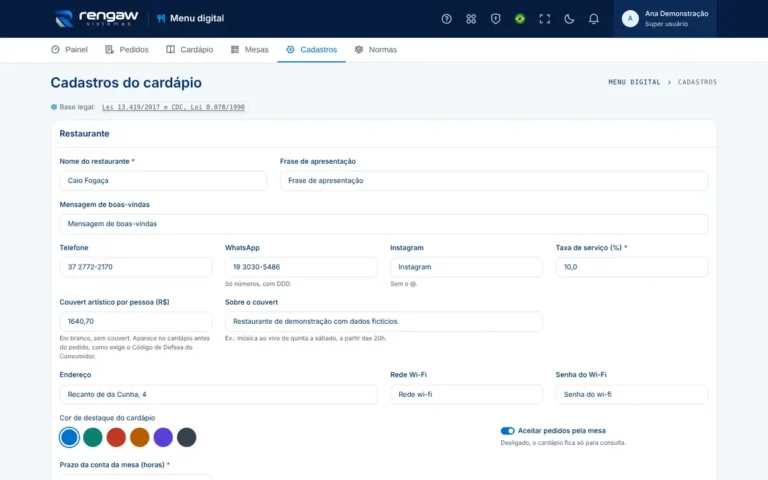Focus the Mensagem de boas-vindas field
Image resolution: width=768 pixels, height=480 pixels.
pos(384,224)
